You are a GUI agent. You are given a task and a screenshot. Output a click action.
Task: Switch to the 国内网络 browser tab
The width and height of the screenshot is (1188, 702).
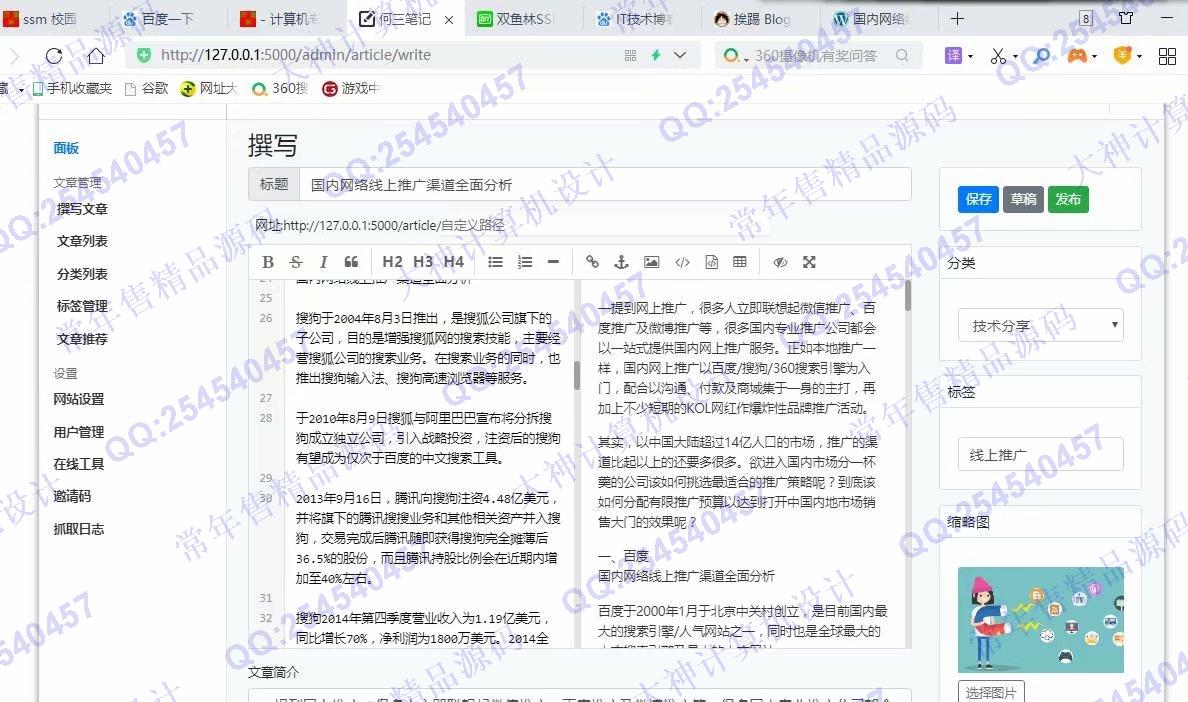pos(880,19)
